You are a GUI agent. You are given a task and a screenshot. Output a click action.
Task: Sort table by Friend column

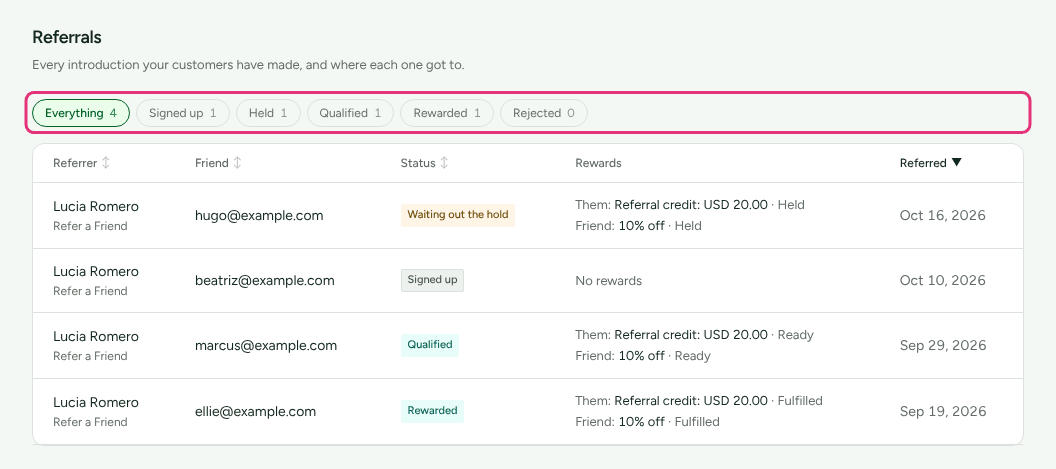(x=218, y=163)
